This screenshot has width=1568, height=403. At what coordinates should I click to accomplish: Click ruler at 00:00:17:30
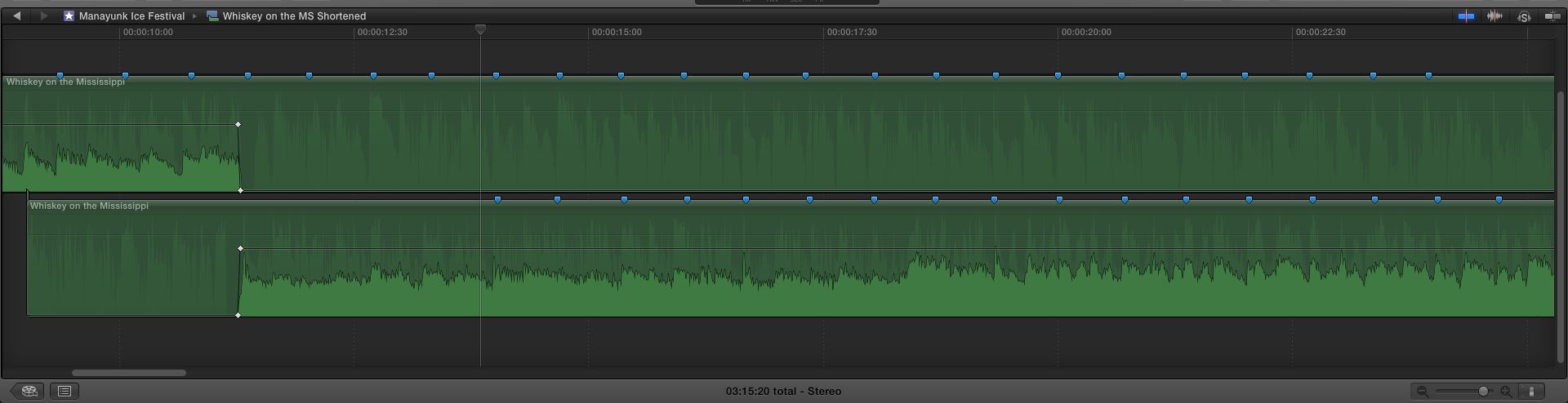click(x=852, y=32)
